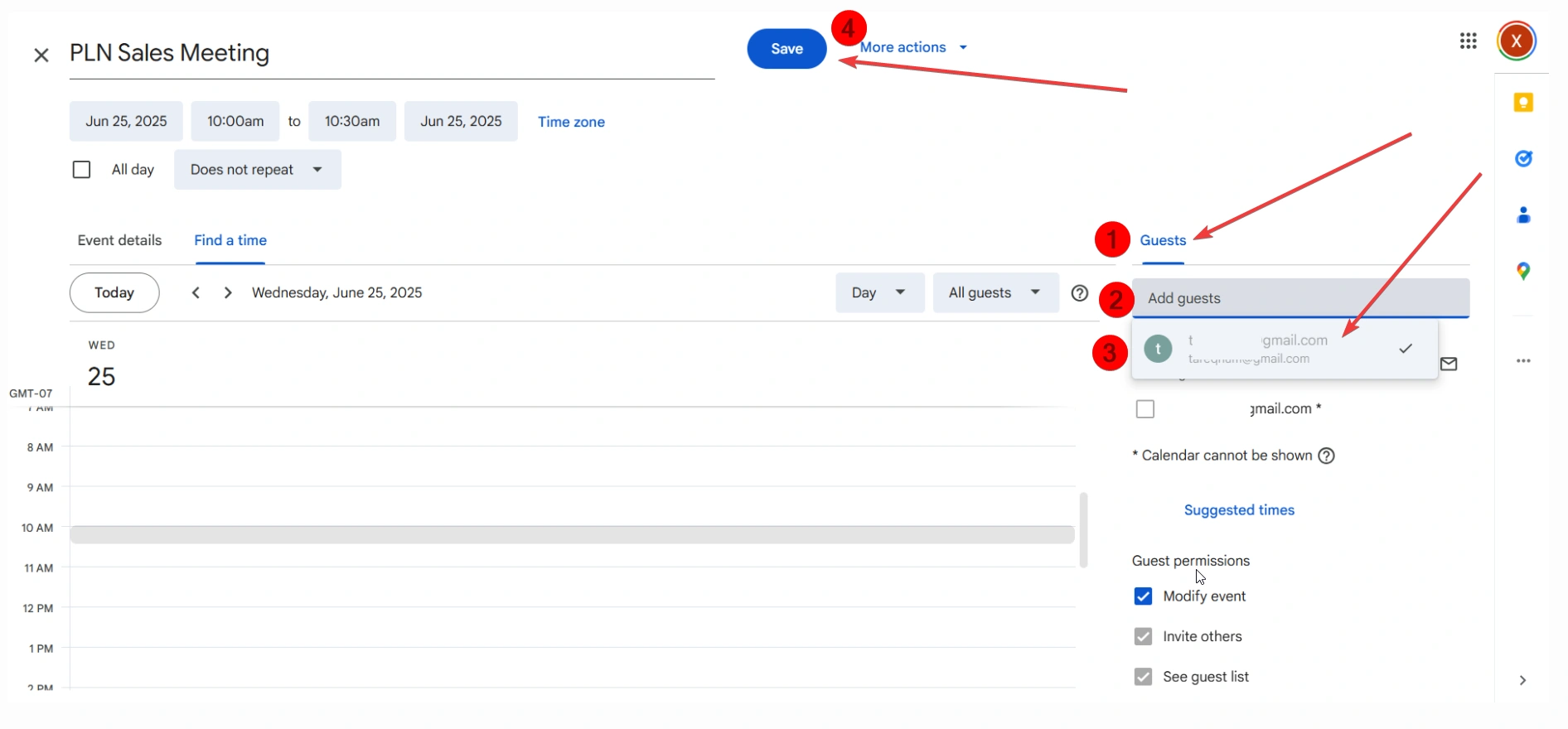Switch to the Event details tab
The width and height of the screenshot is (1568, 729).
coord(119,240)
